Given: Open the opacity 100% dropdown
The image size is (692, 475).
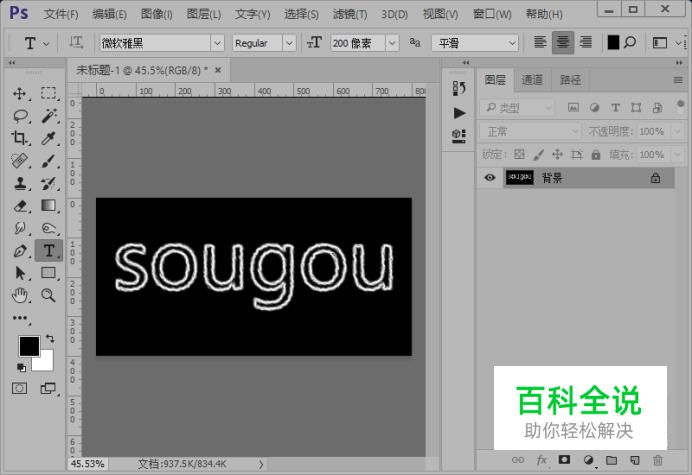Looking at the screenshot, I should [677, 132].
